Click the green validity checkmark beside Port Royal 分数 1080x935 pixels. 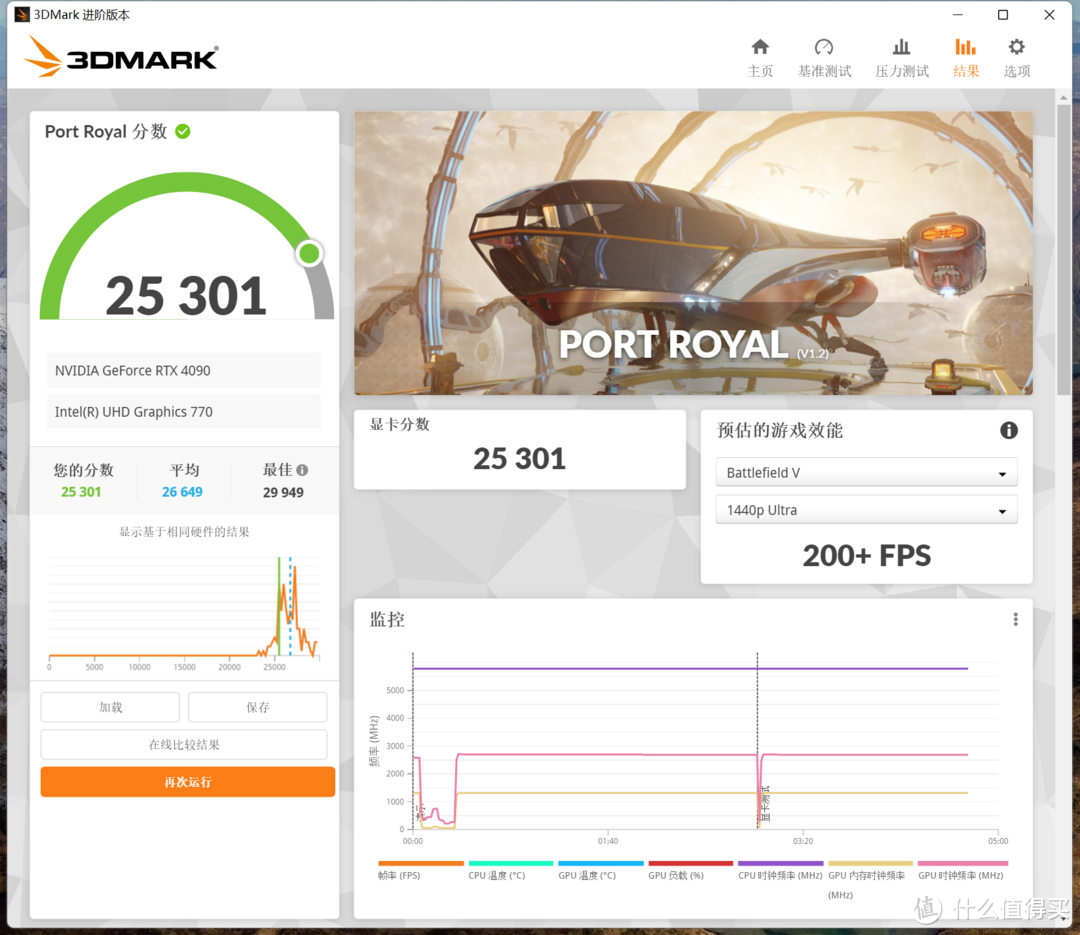[x=183, y=131]
